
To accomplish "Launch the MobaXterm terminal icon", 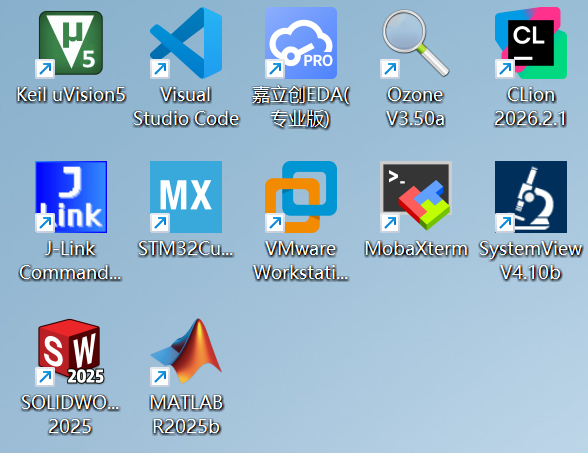I will point(416,197).
